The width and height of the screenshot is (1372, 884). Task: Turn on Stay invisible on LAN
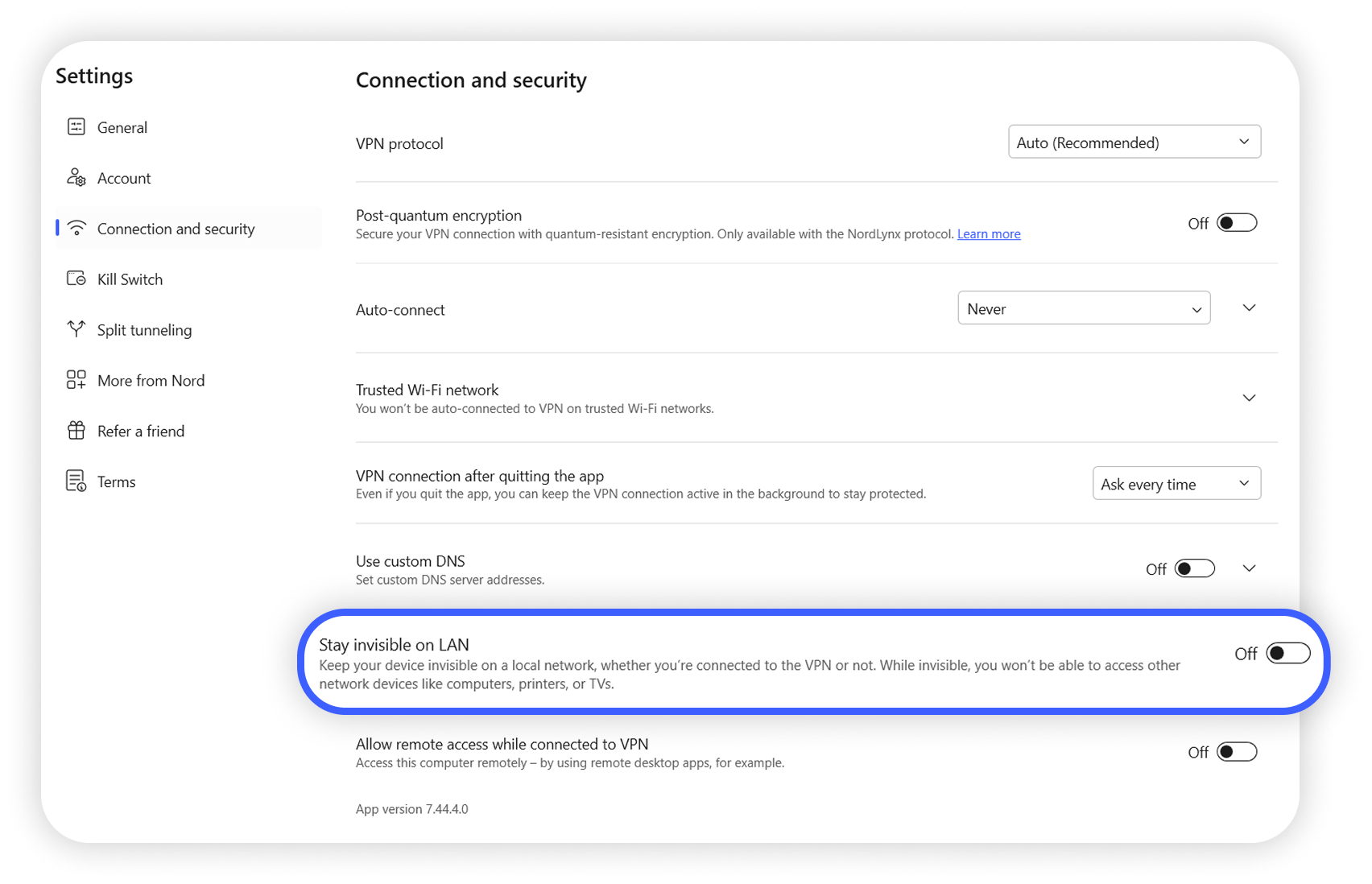[1287, 654]
